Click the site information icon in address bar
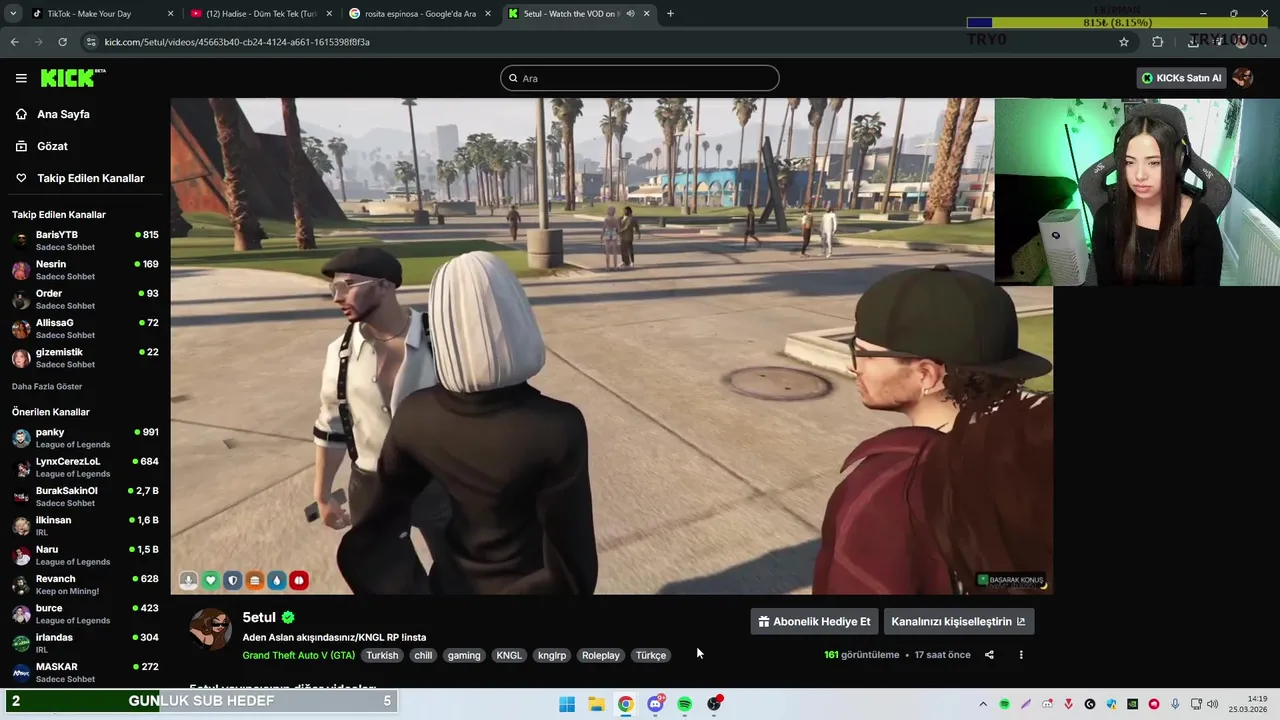This screenshot has width=1280, height=720. pos(91,42)
